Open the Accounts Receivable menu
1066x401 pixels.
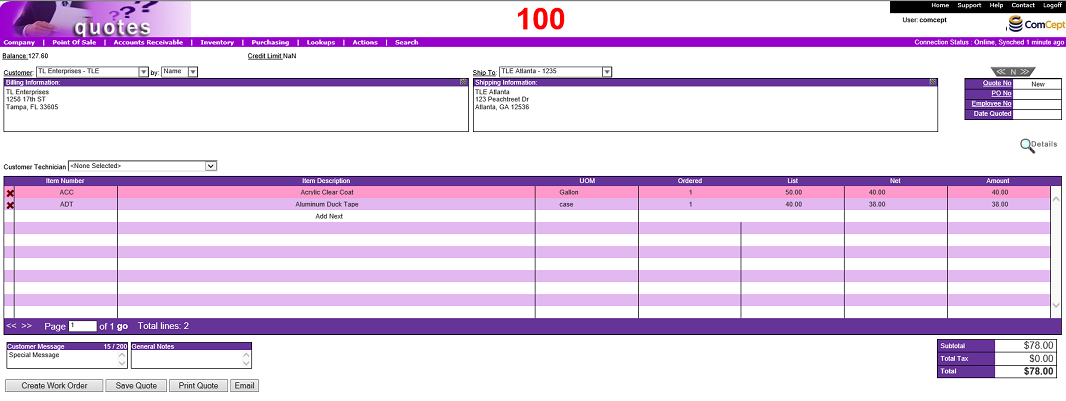148,43
